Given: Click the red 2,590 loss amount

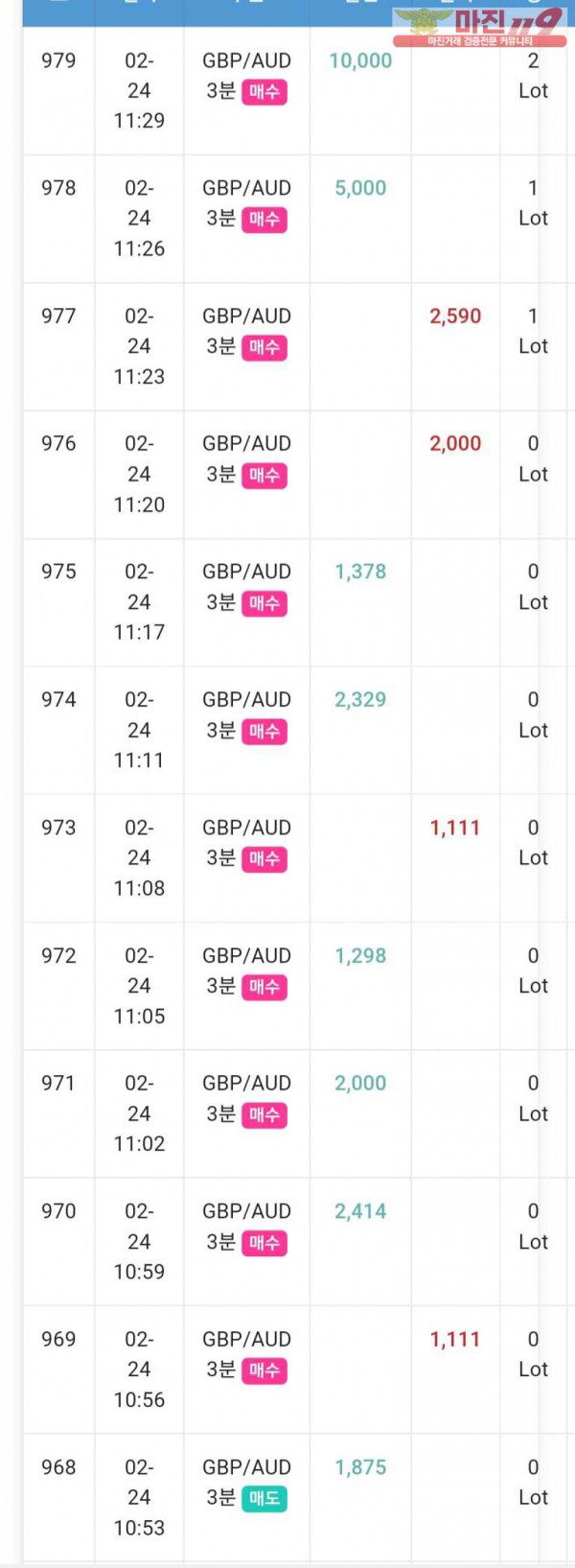Looking at the screenshot, I should [455, 316].
